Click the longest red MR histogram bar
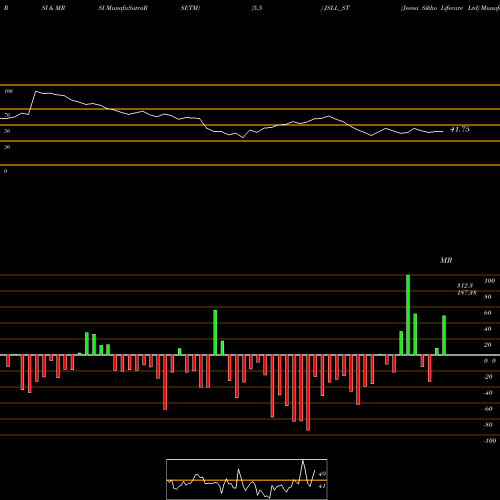Image resolution: width=500 pixels, height=500 pixels. click(x=308, y=393)
